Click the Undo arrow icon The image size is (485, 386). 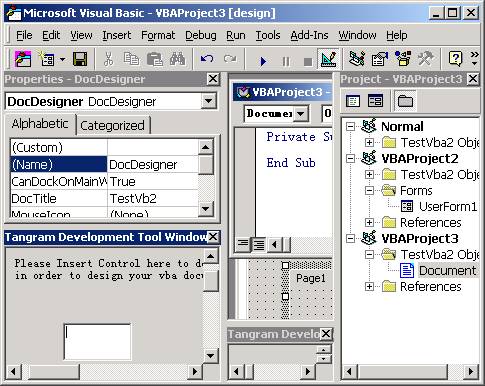(x=207, y=59)
